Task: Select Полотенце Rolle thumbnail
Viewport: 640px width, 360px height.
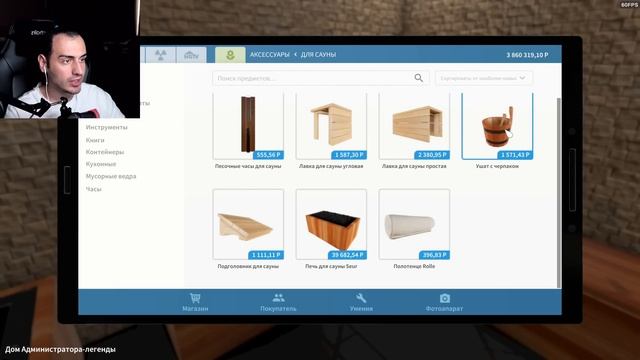Action: (x=414, y=224)
